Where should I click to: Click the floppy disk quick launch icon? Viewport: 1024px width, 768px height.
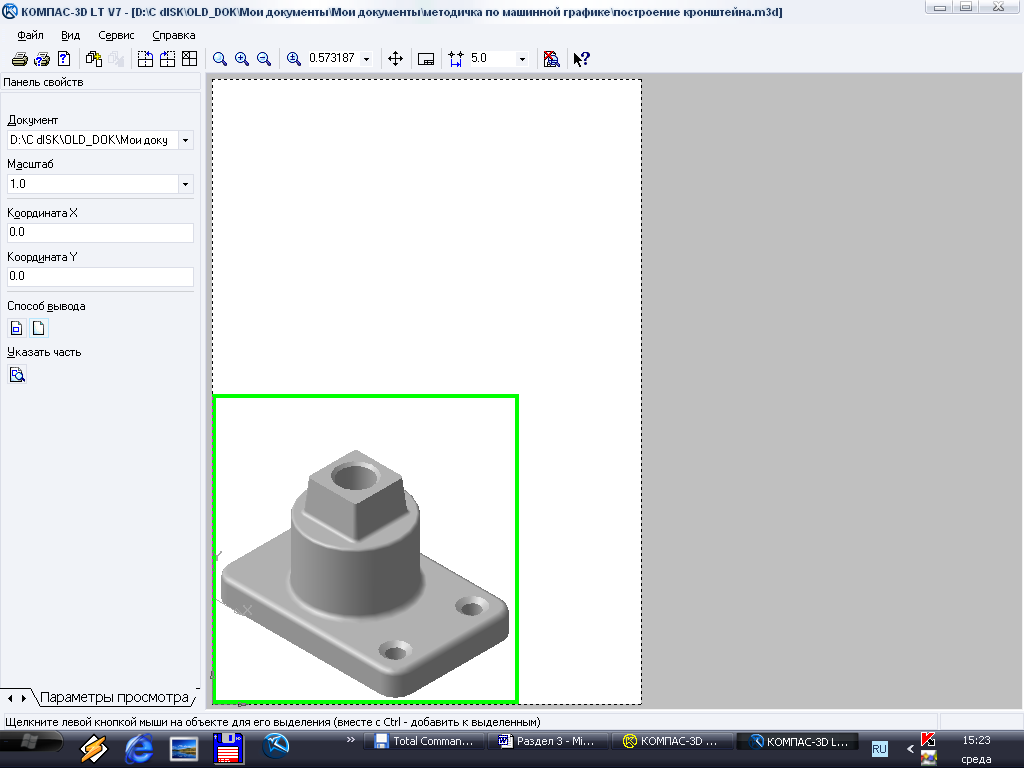point(229,748)
